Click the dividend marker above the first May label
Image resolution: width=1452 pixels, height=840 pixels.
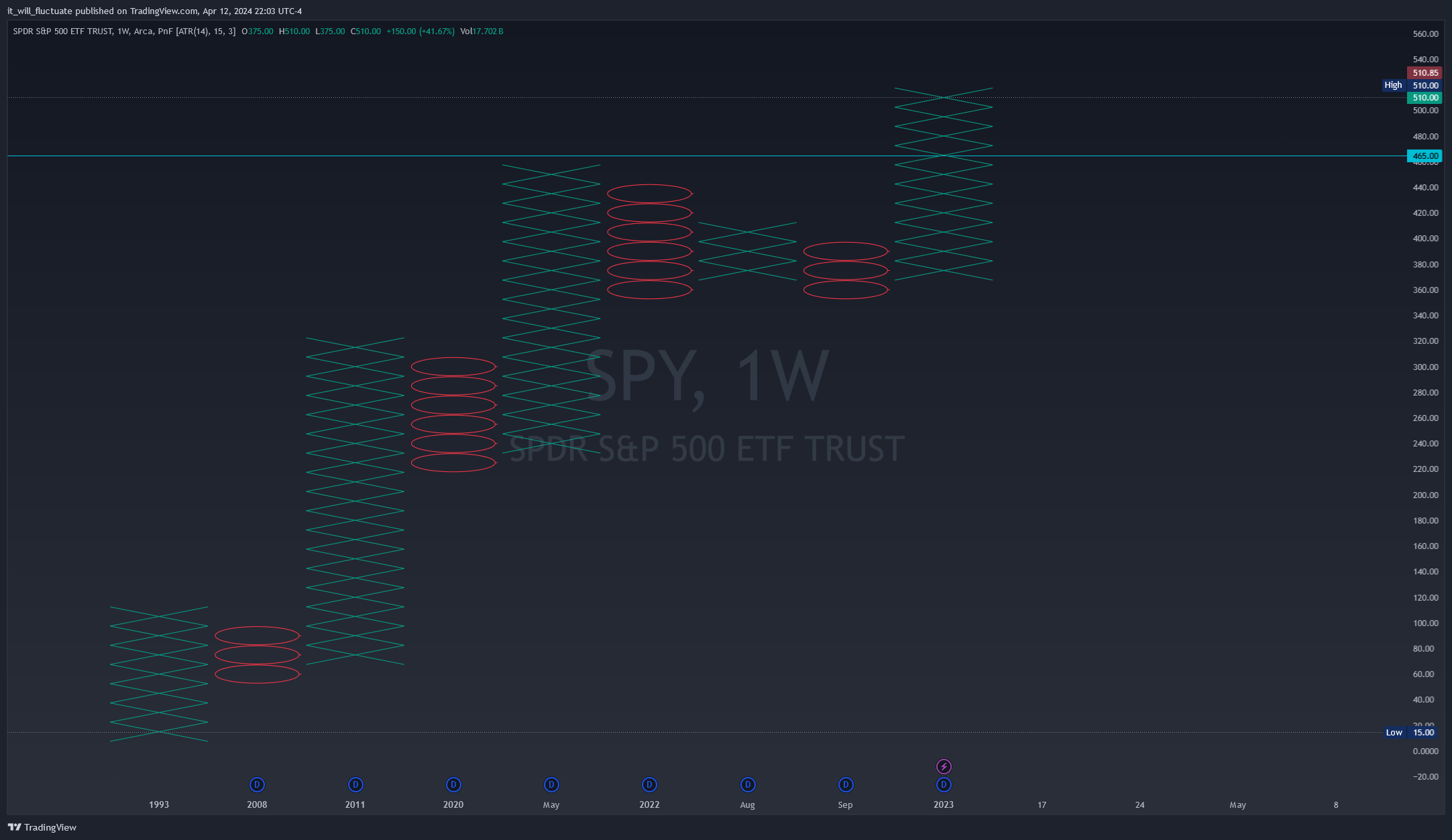pos(551,784)
